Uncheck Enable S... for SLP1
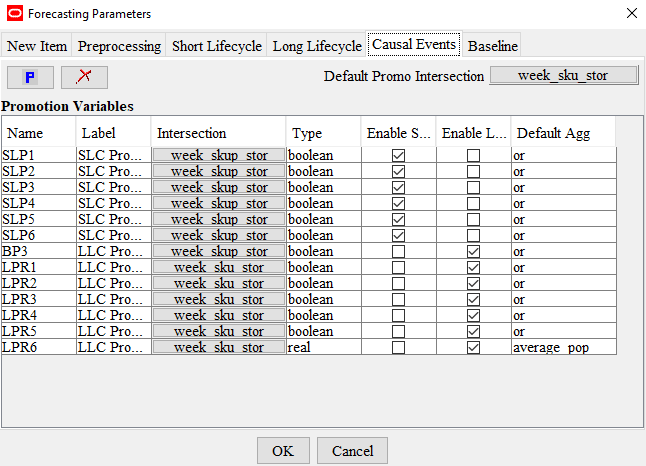 coord(398,155)
